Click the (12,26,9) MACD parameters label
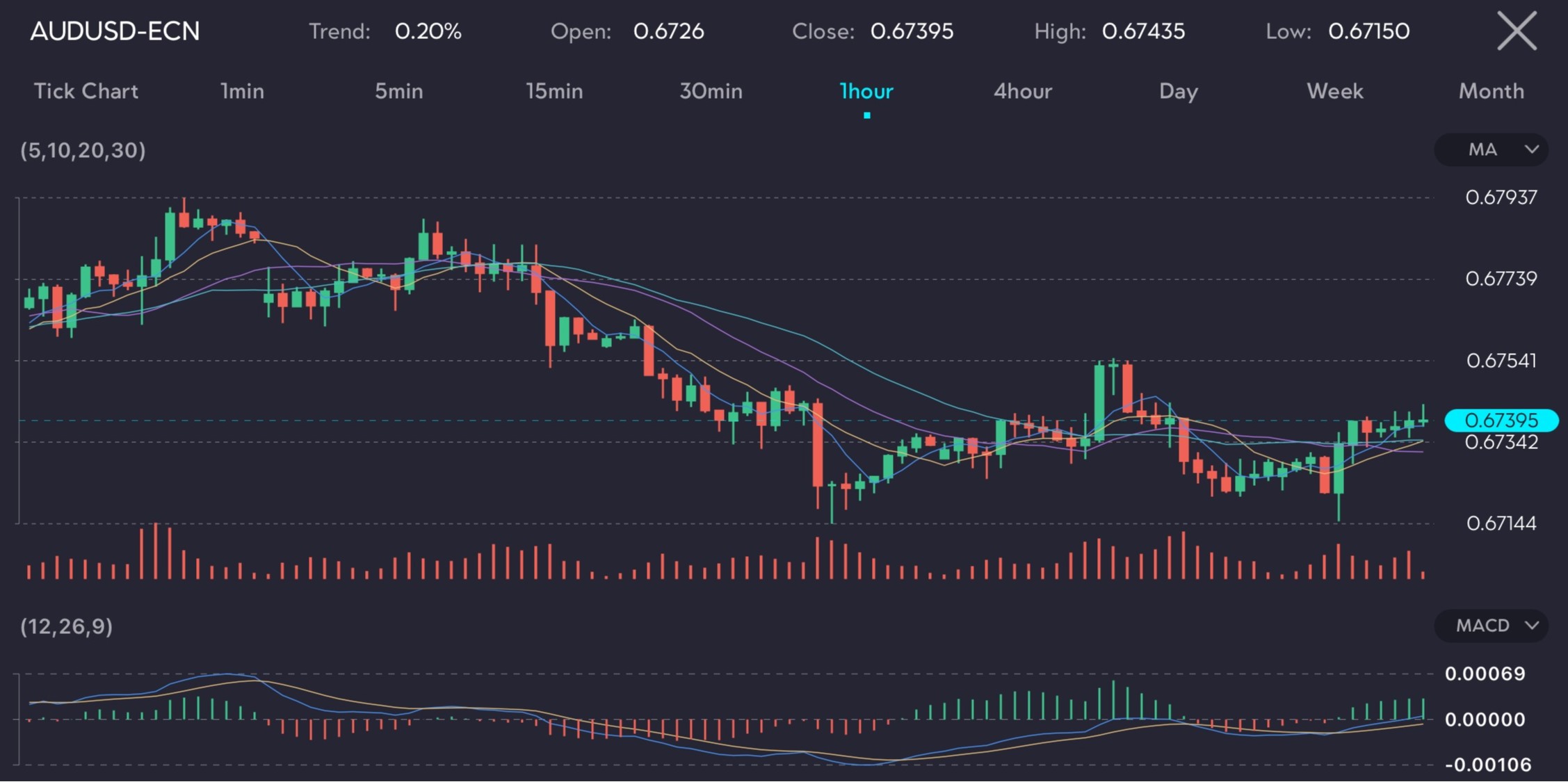This screenshot has height=782, width=1568. click(67, 627)
